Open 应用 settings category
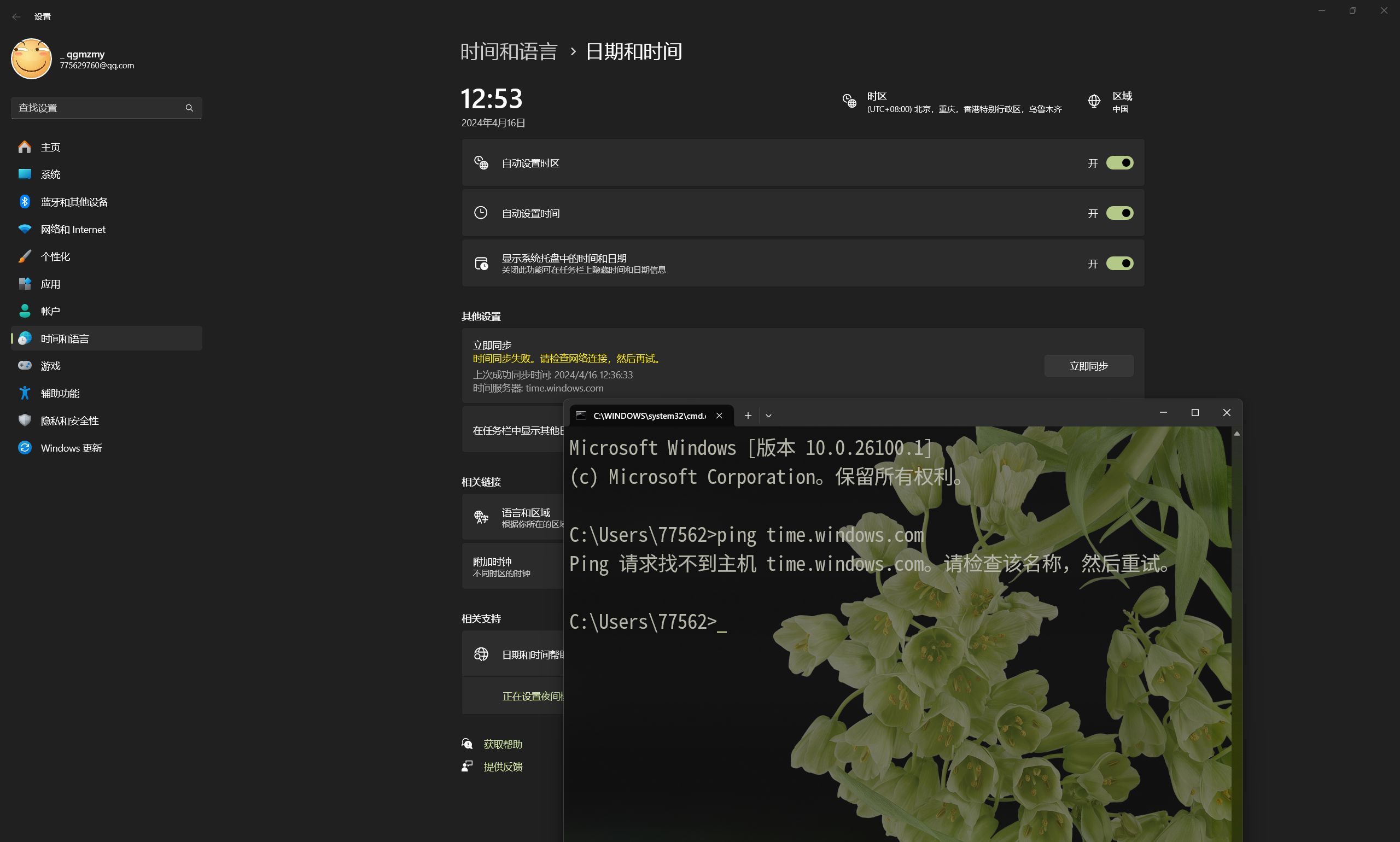This screenshot has height=842, width=1400. [x=106, y=284]
